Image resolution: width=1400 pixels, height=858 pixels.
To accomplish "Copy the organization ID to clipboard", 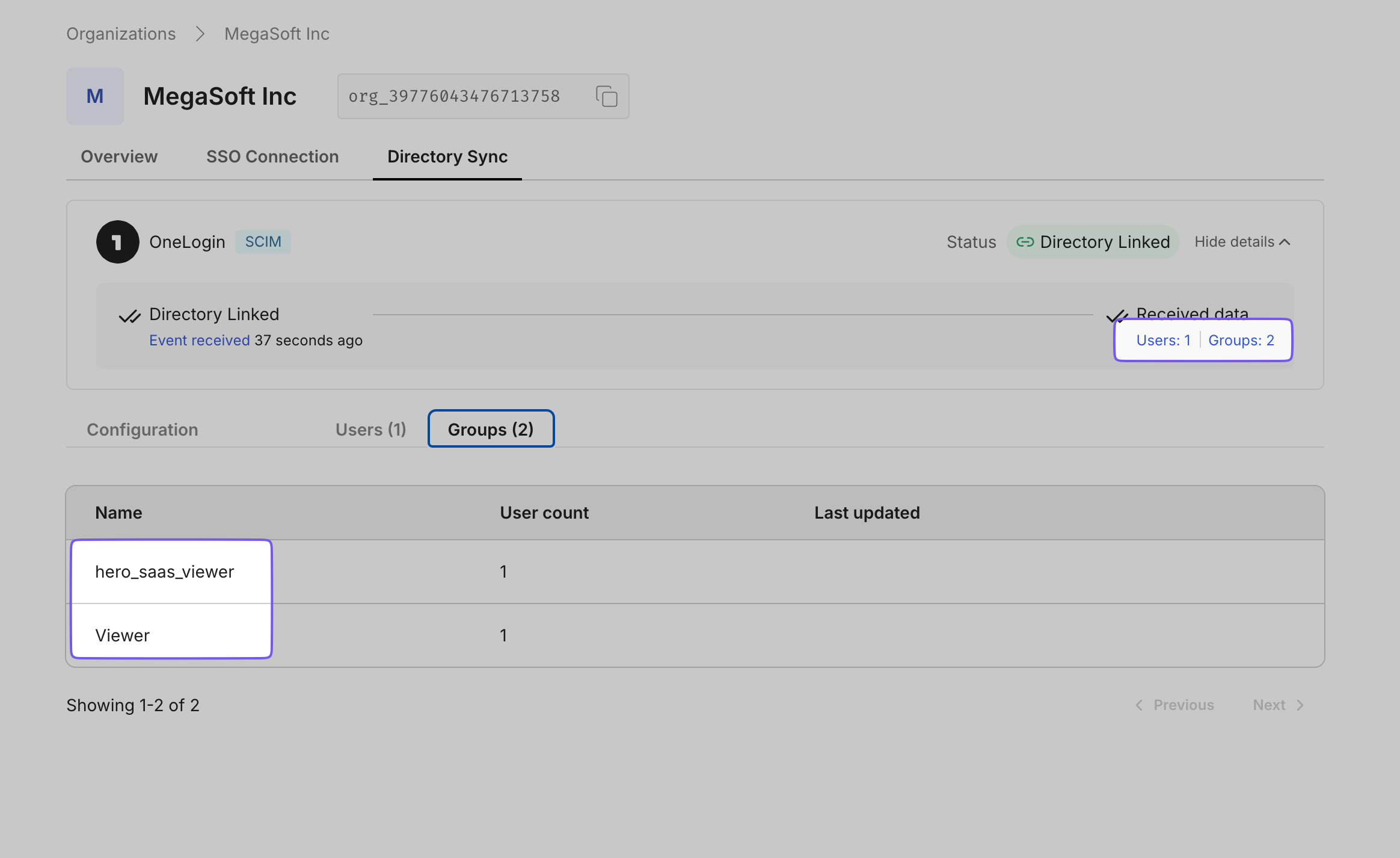I will pyautogui.click(x=606, y=96).
